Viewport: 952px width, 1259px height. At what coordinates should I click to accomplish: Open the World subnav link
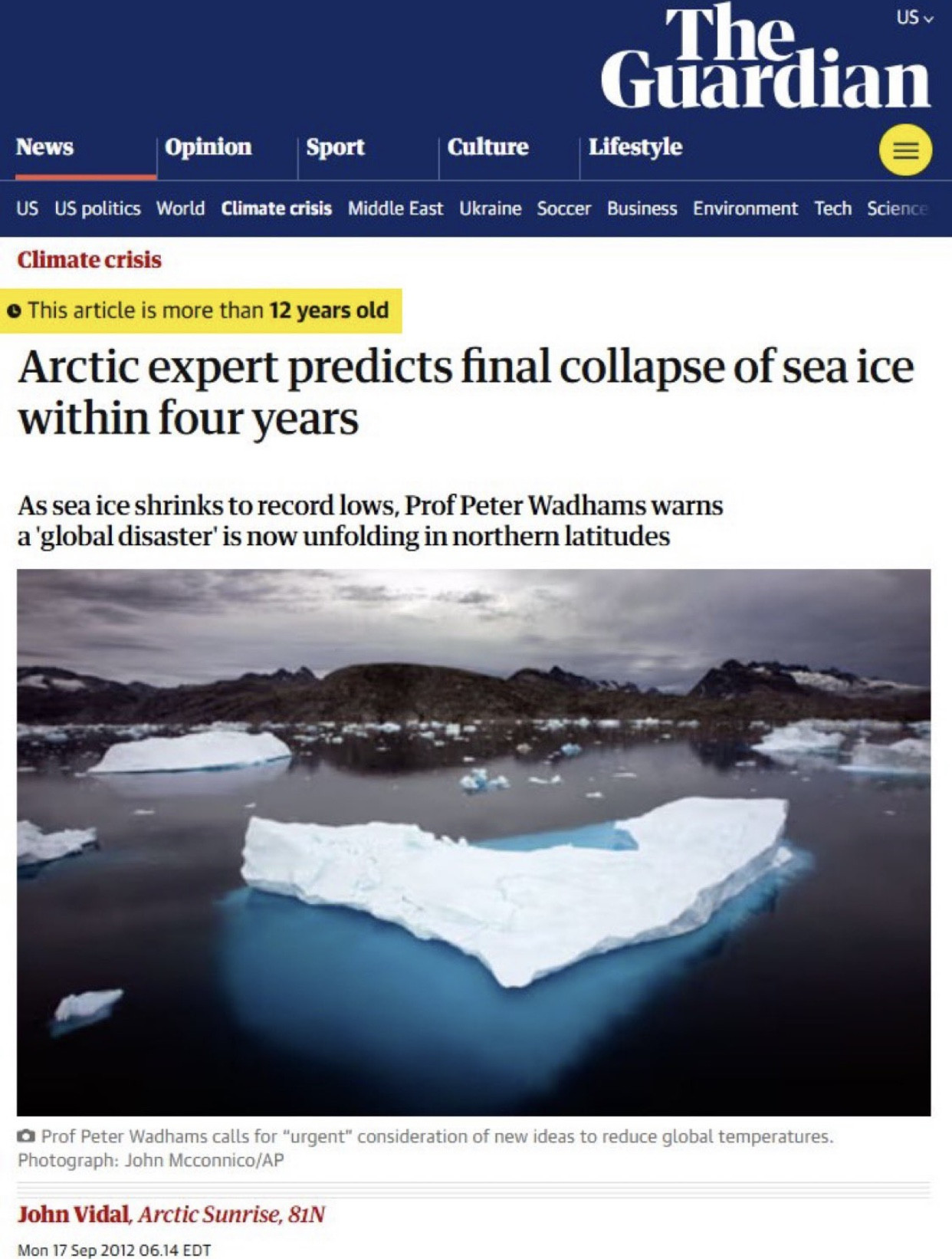181,209
